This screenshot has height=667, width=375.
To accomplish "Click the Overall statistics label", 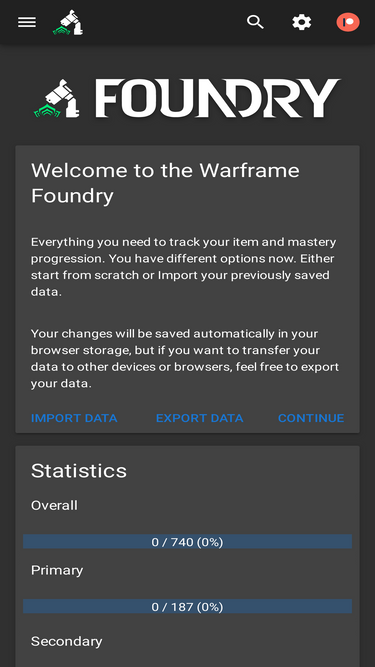I will [54, 505].
